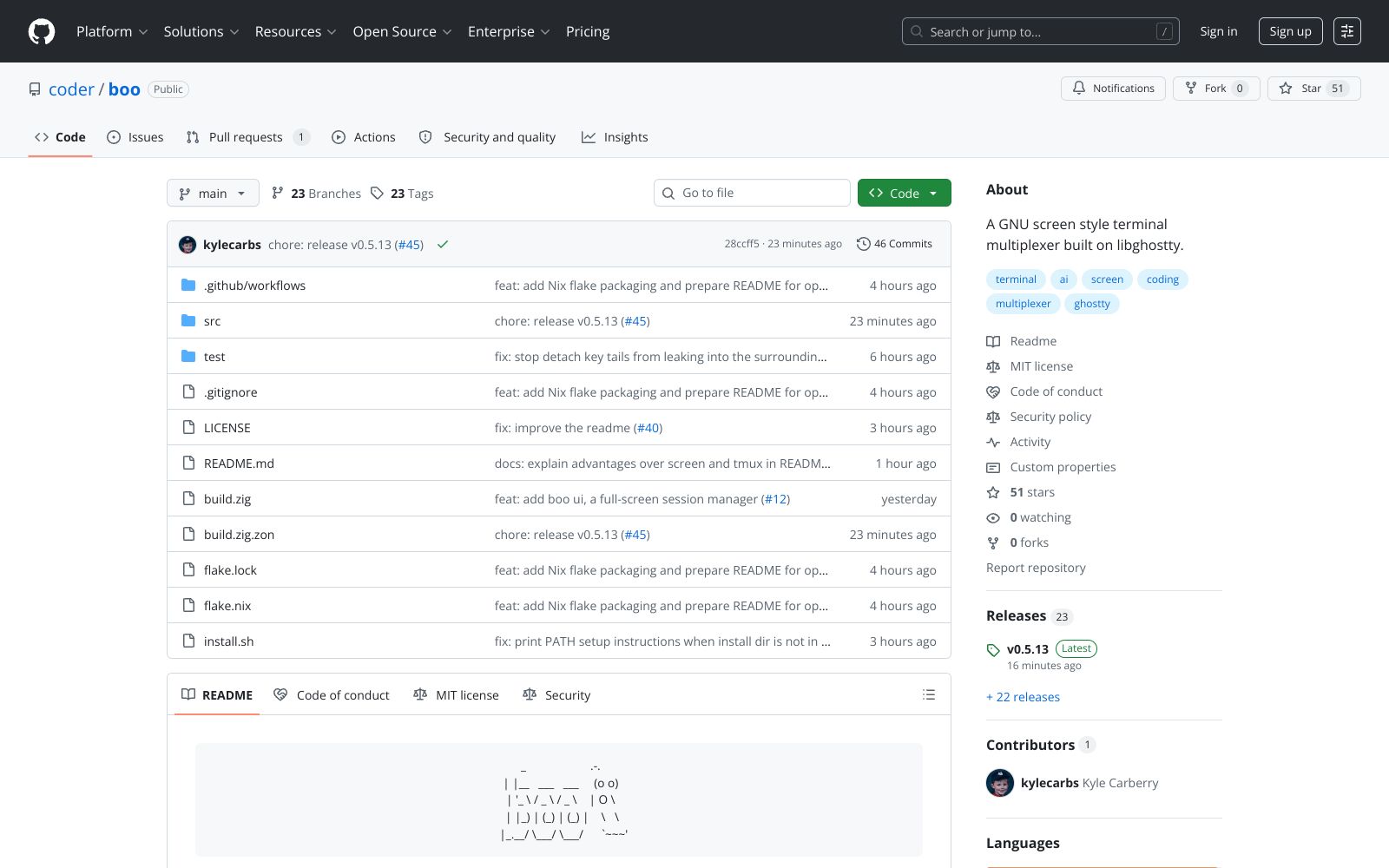Click the file icon next to README.md

click(x=188, y=463)
